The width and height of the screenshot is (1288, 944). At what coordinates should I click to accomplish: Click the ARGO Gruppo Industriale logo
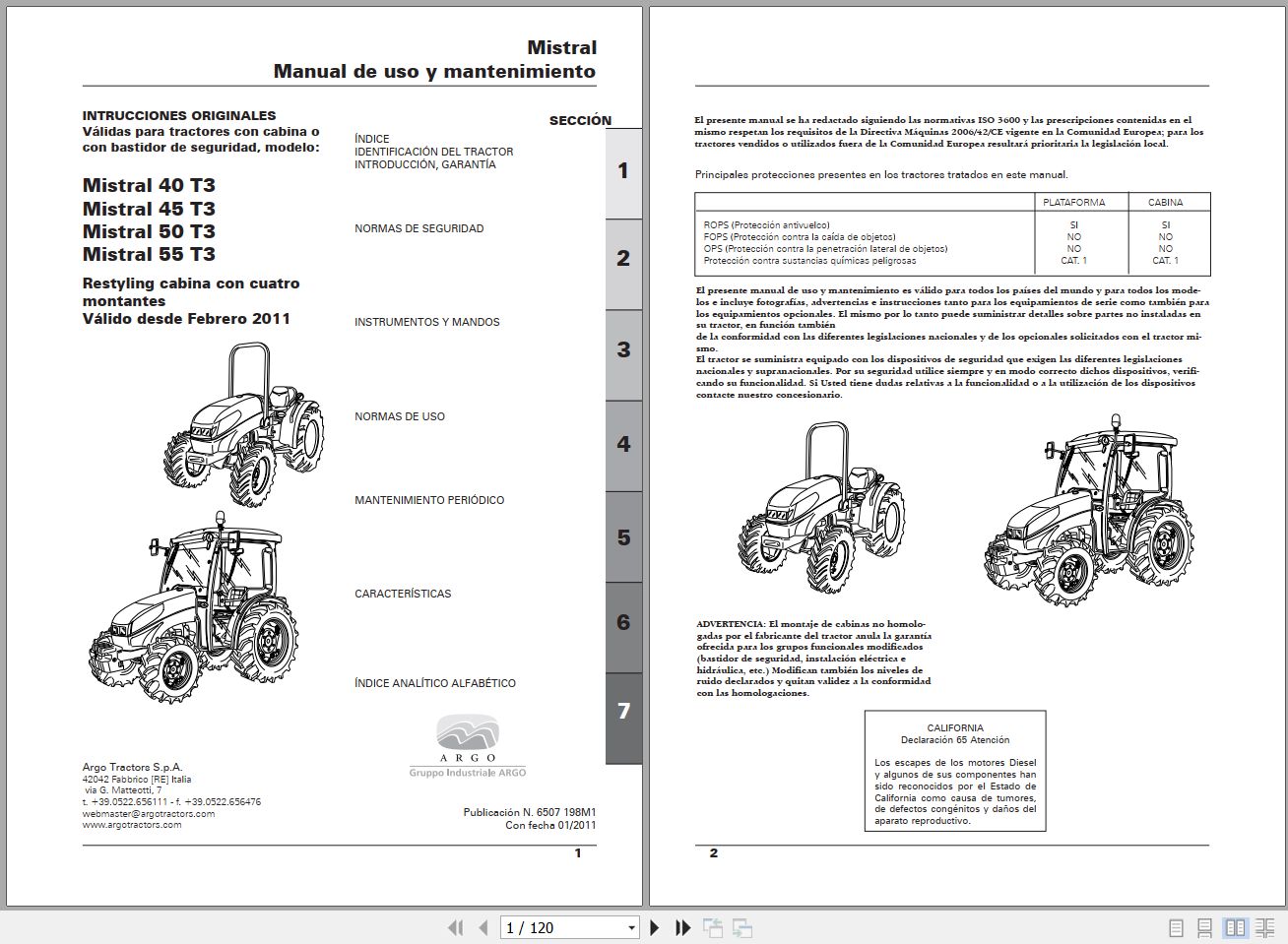click(468, 746)
